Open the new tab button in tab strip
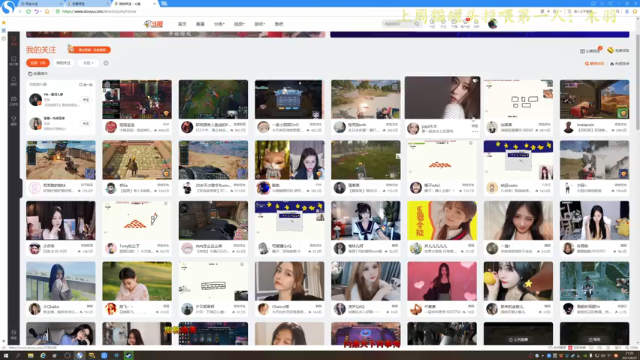This screenshot has width=640, height=360. [x=164, y=3]
